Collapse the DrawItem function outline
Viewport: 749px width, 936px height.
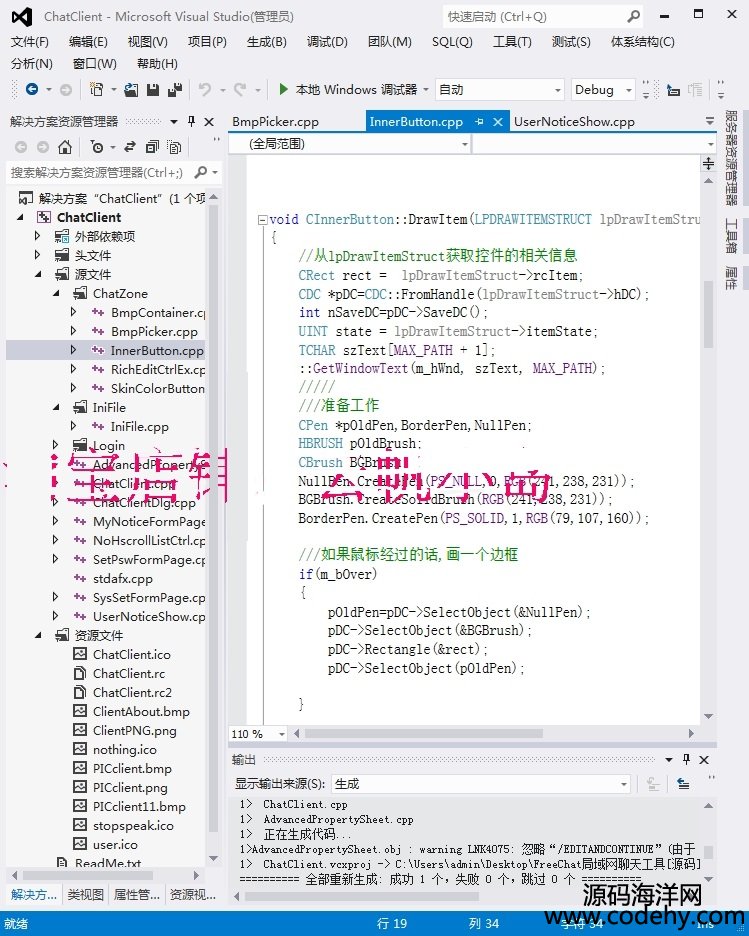click(x=262, y=220)
